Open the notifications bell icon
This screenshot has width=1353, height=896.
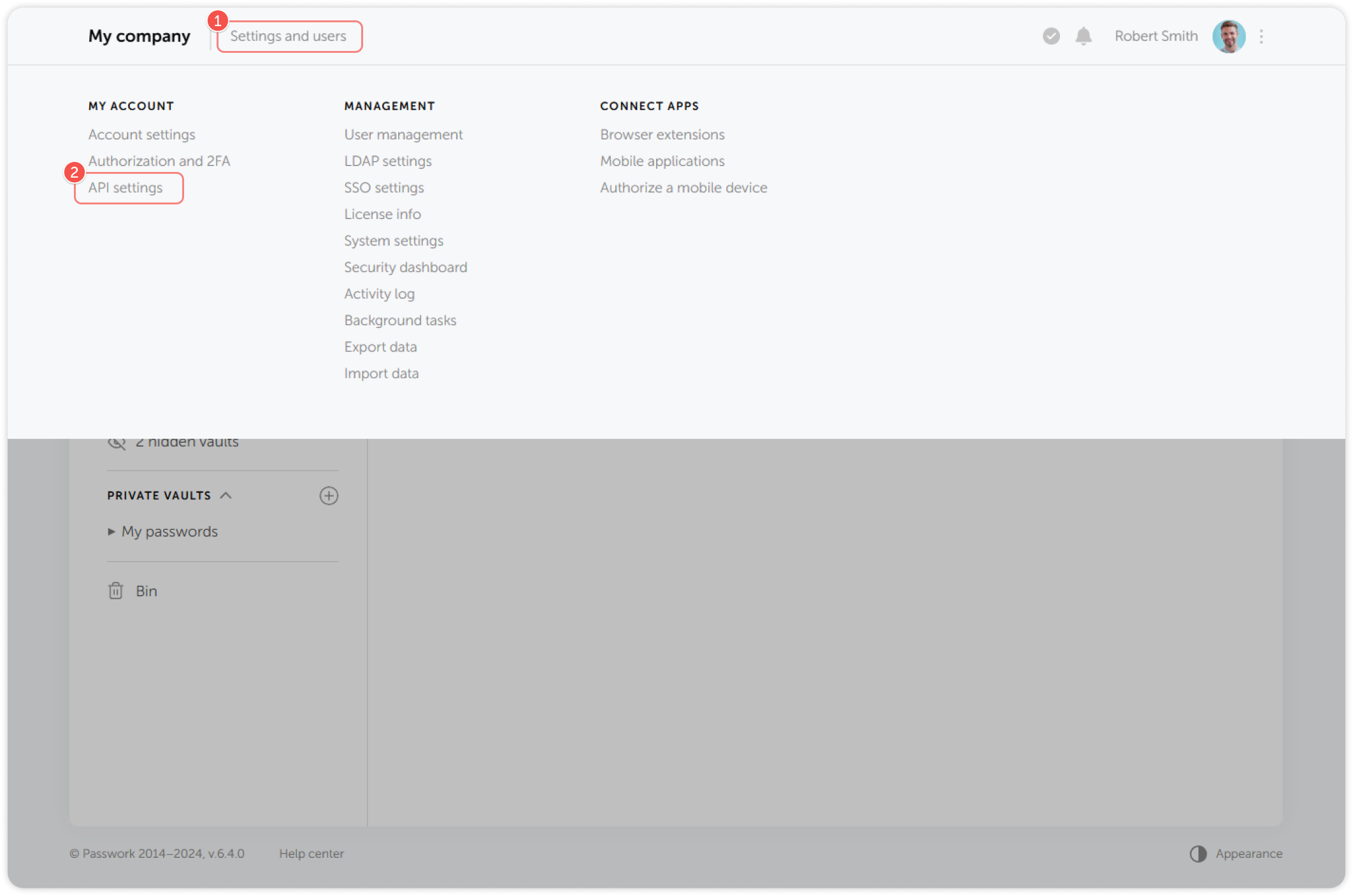[x=1083, y=36]
